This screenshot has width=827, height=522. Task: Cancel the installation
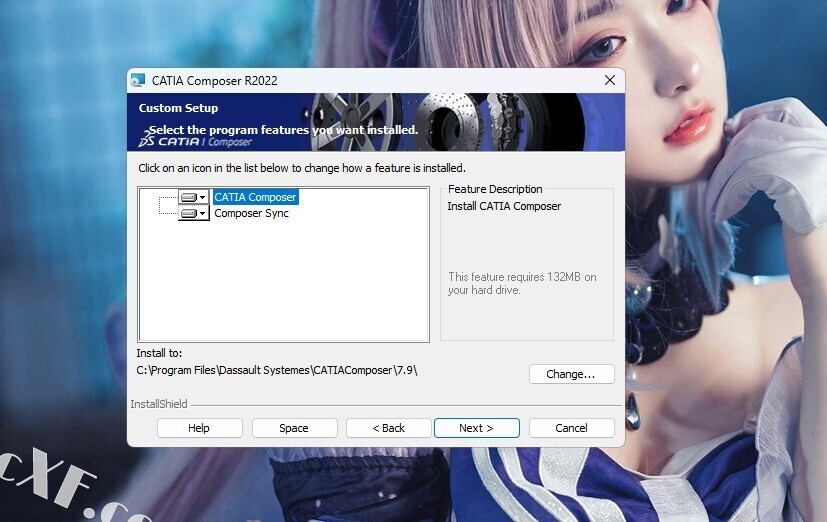571,428
